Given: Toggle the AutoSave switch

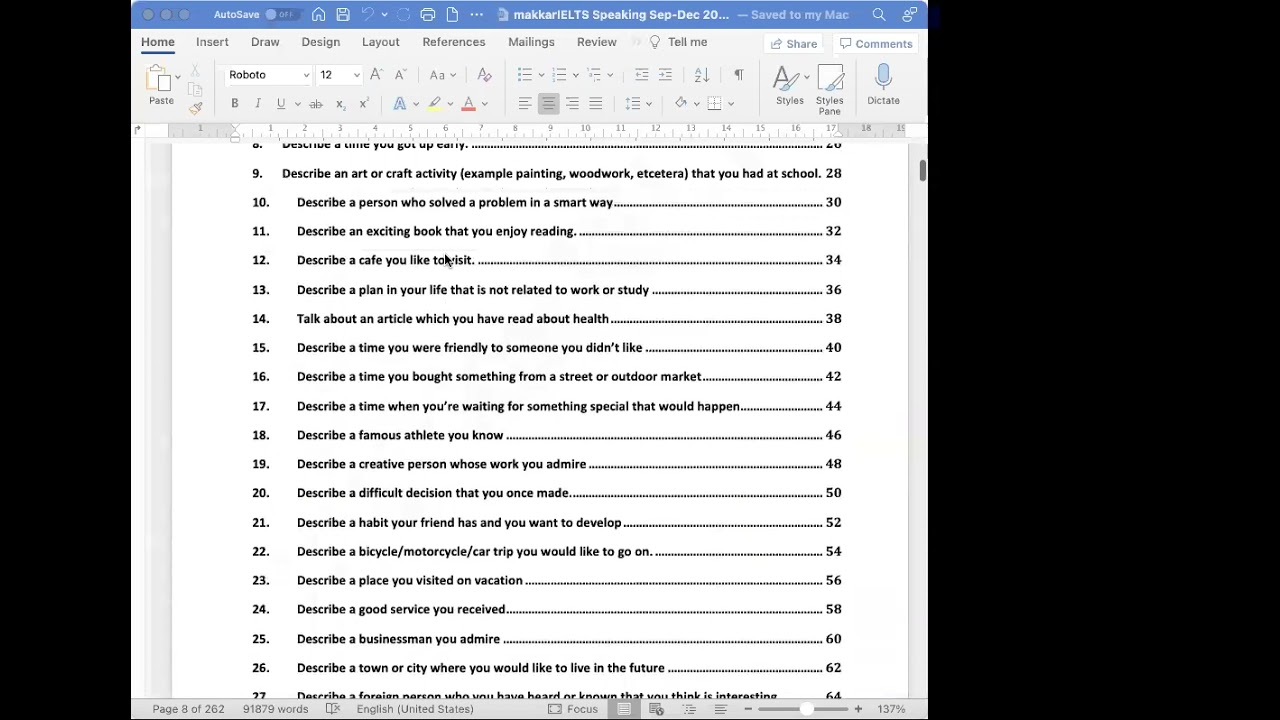Looking at the screenshot, I should pos(280,14).
